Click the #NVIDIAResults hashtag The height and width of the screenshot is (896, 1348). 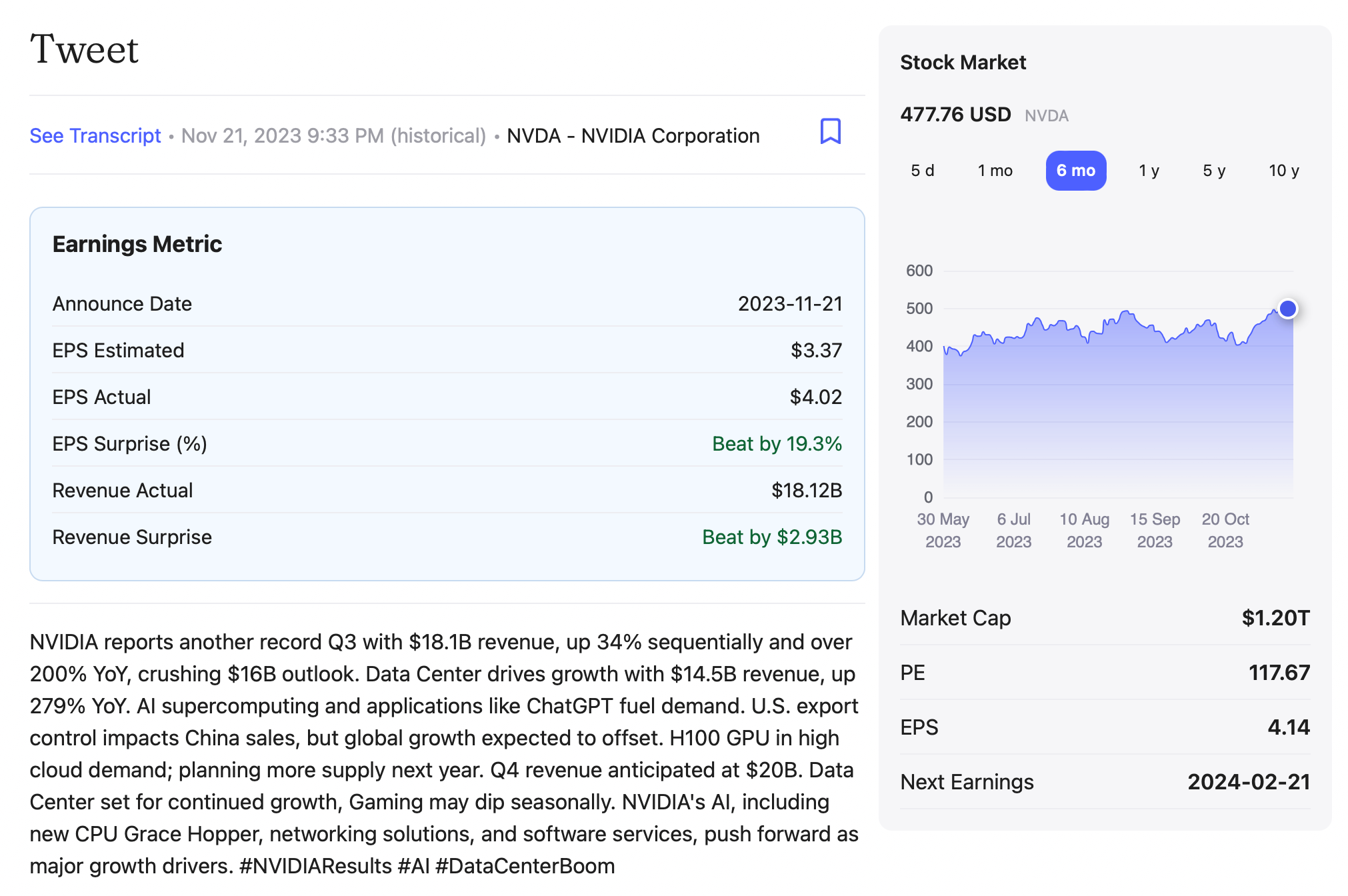(315, 865)
